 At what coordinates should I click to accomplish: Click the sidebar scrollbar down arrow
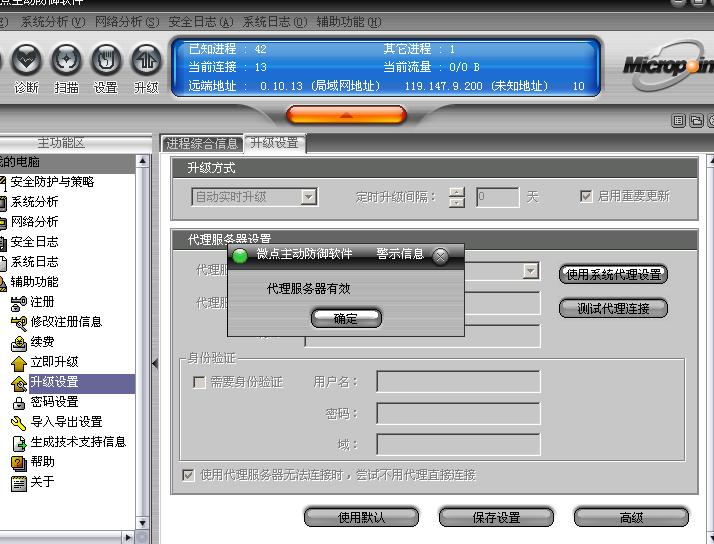coord(143,523)
